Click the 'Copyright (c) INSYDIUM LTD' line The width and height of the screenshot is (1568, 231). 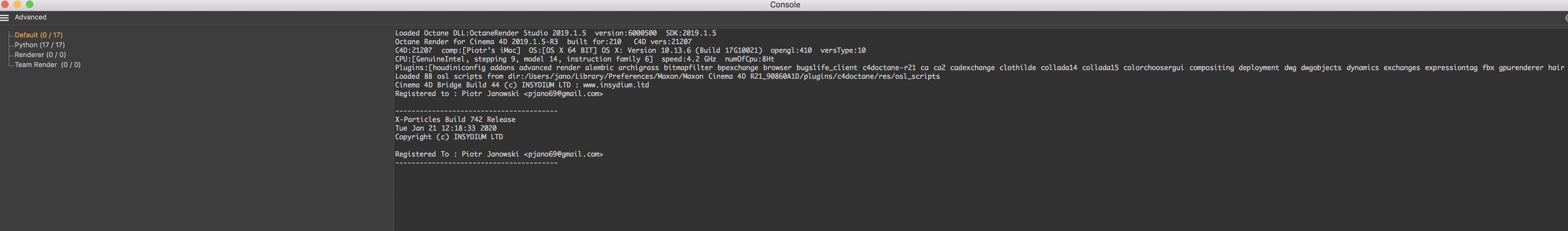pyautogui.click(x=449, y=137)
